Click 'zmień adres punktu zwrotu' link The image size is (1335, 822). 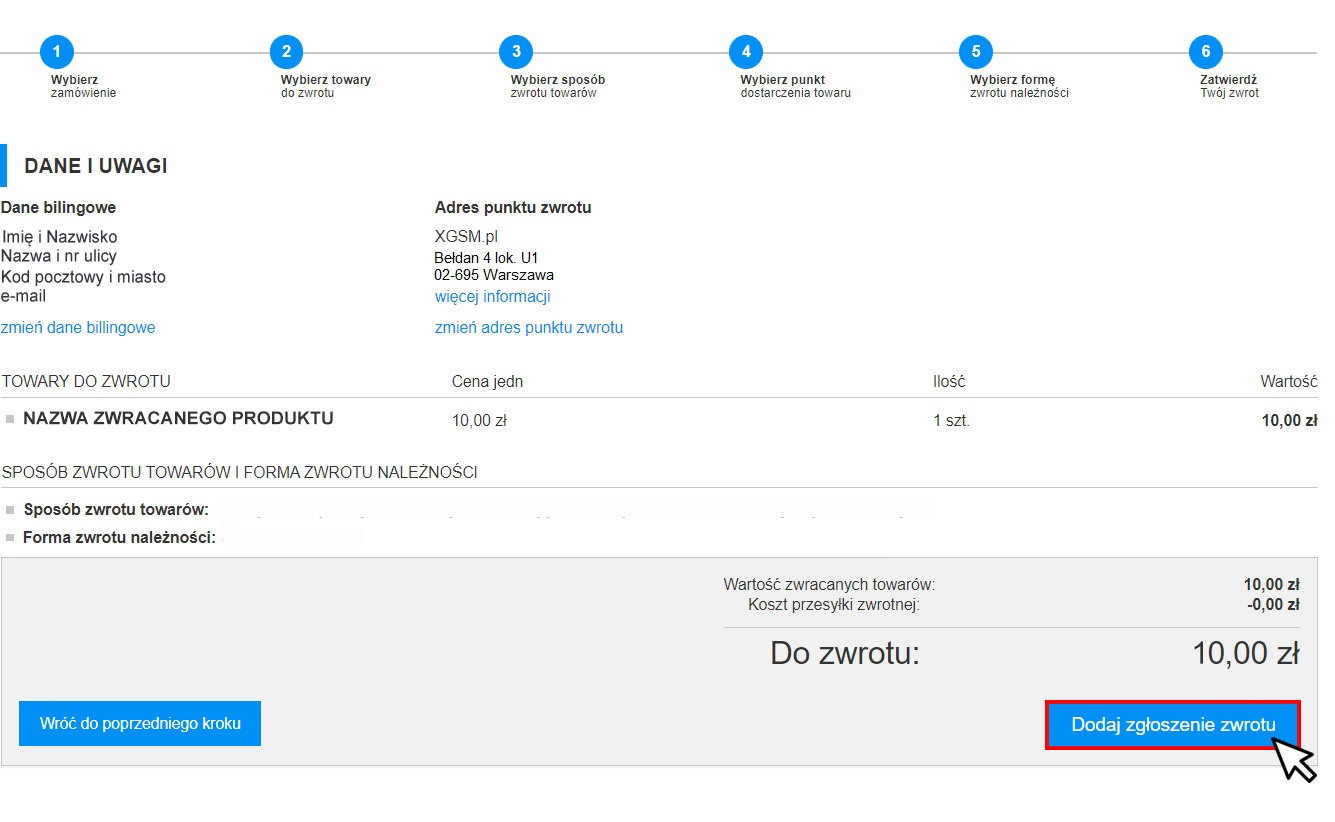click(x=528, y=328)
